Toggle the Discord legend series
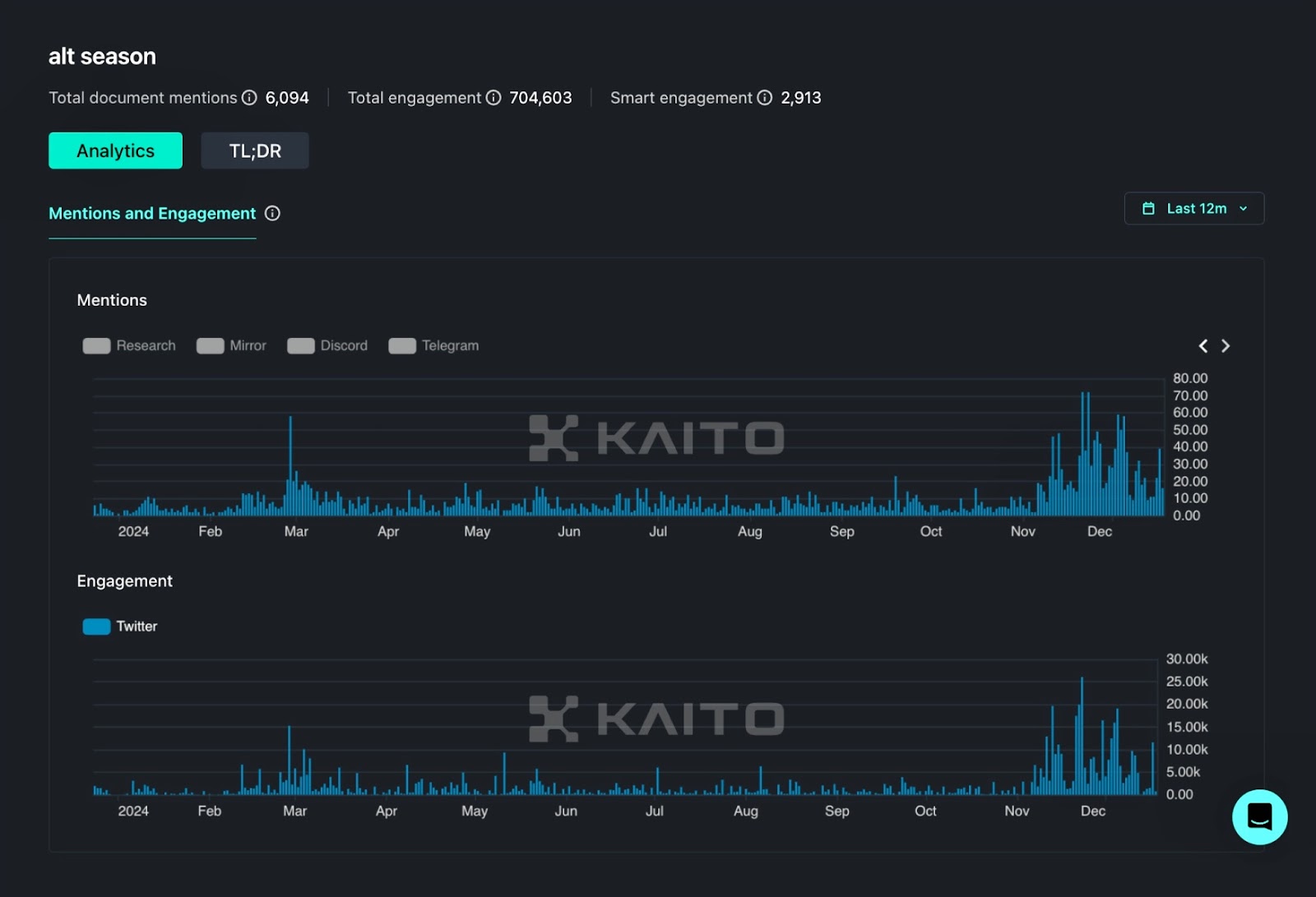The height and width of the screenshot is (897, 1316). point(327,345)
